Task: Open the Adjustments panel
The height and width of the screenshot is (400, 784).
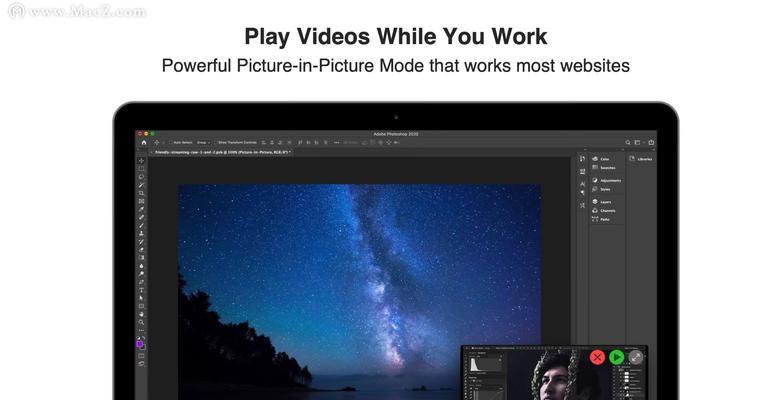Action: coord(606,180)
